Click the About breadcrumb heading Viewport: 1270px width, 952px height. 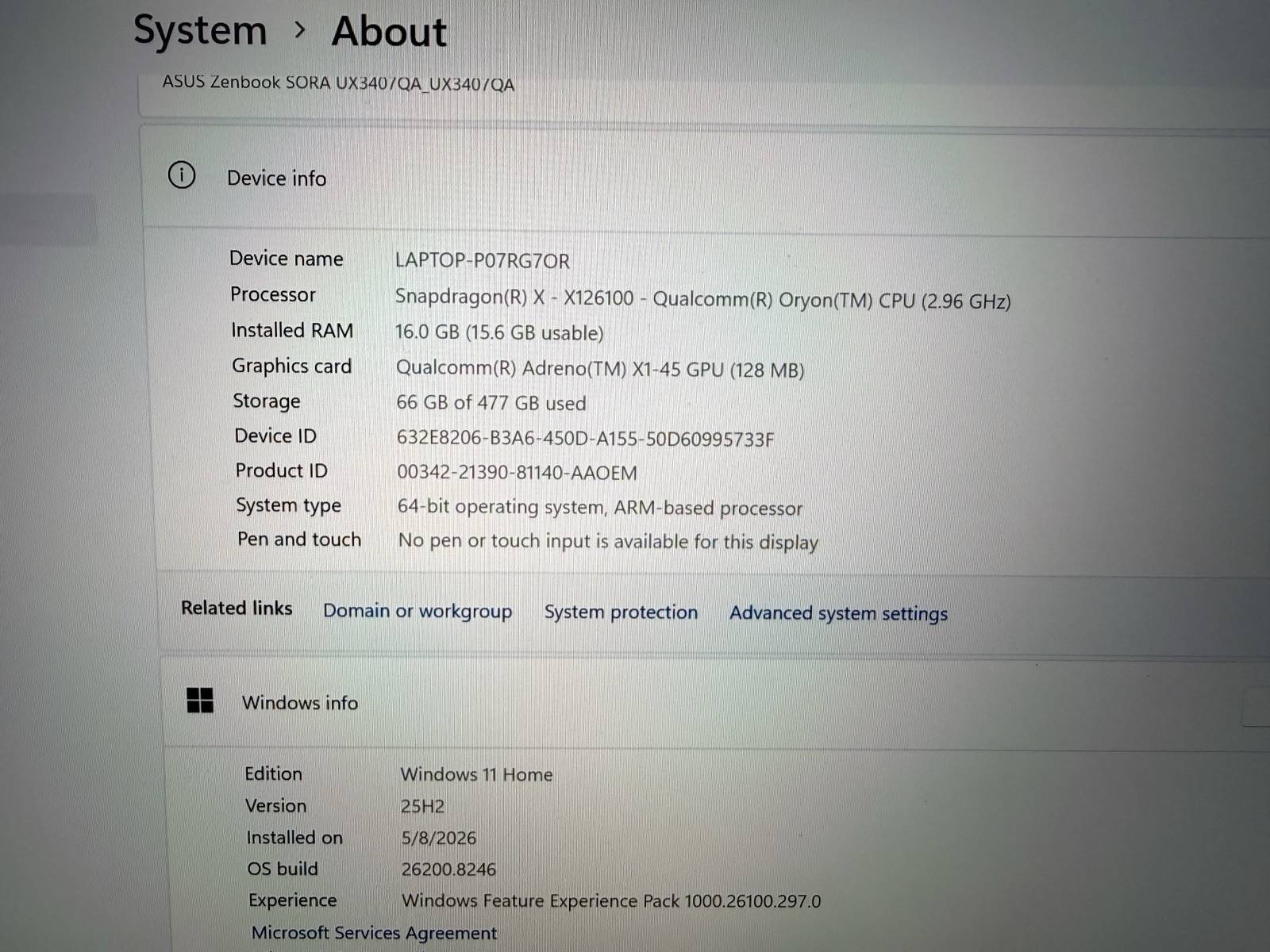point(389,32)
